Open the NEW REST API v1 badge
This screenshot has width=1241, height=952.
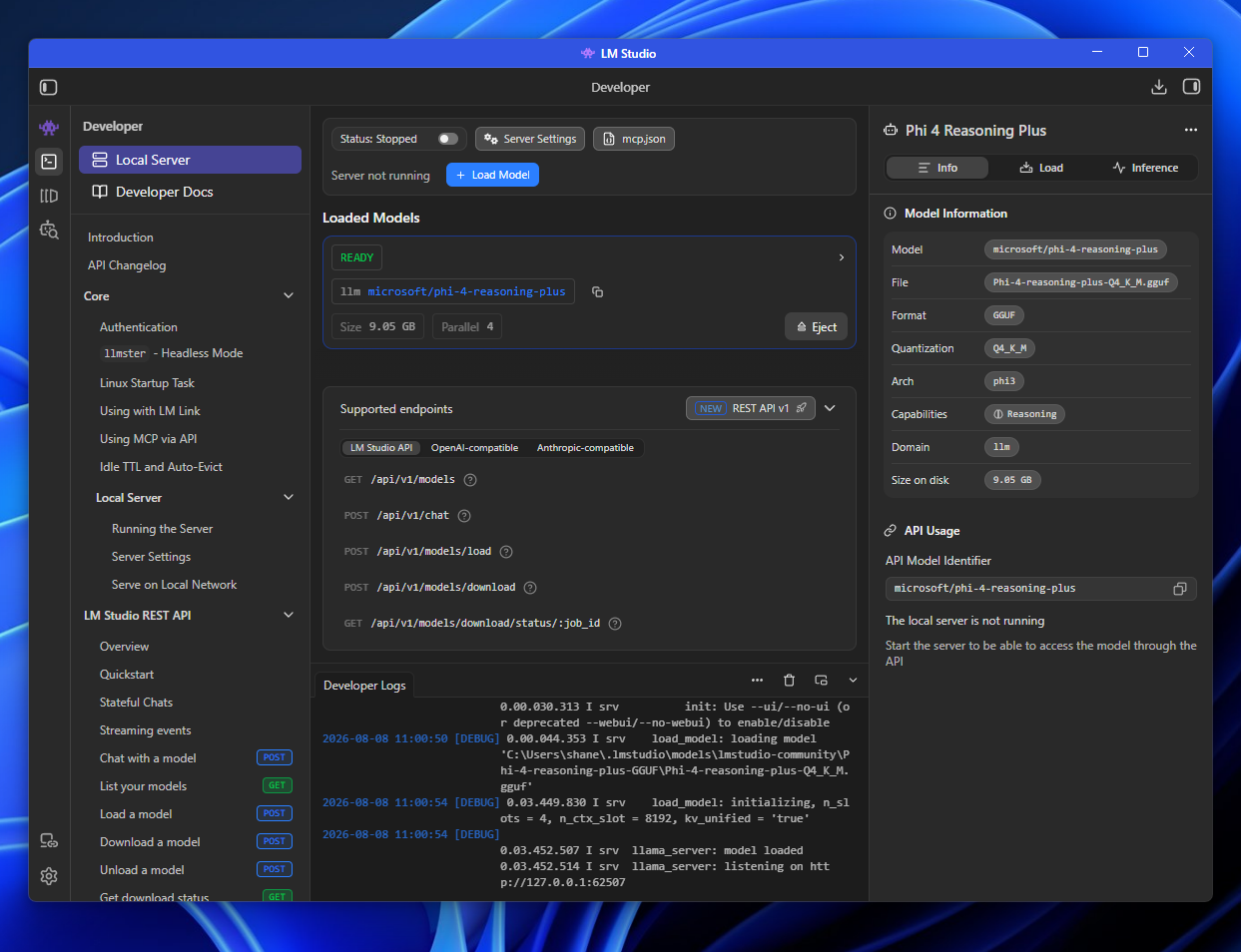tap(751, 408)
